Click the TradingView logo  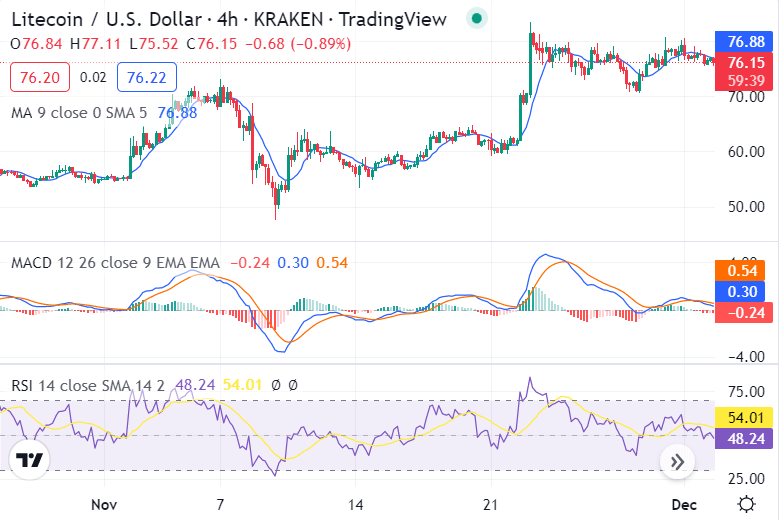31,460
